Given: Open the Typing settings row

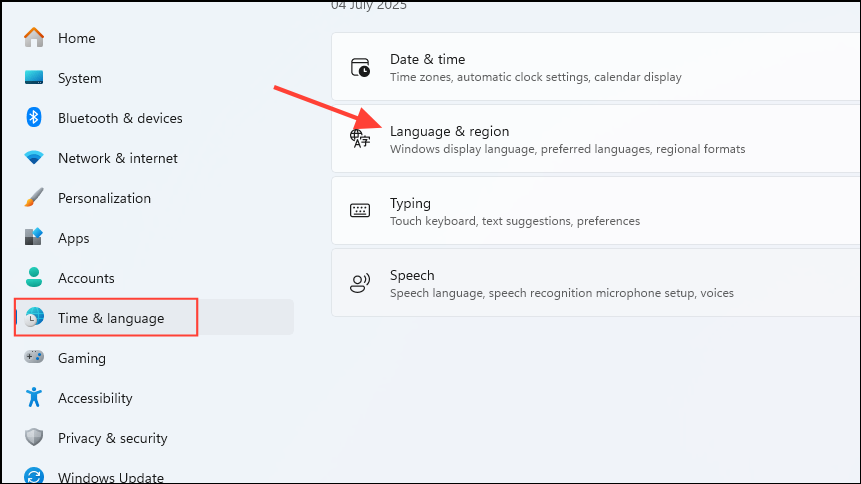Looking at the screenshot, I should pyautogui.click(x=595, y=211).
